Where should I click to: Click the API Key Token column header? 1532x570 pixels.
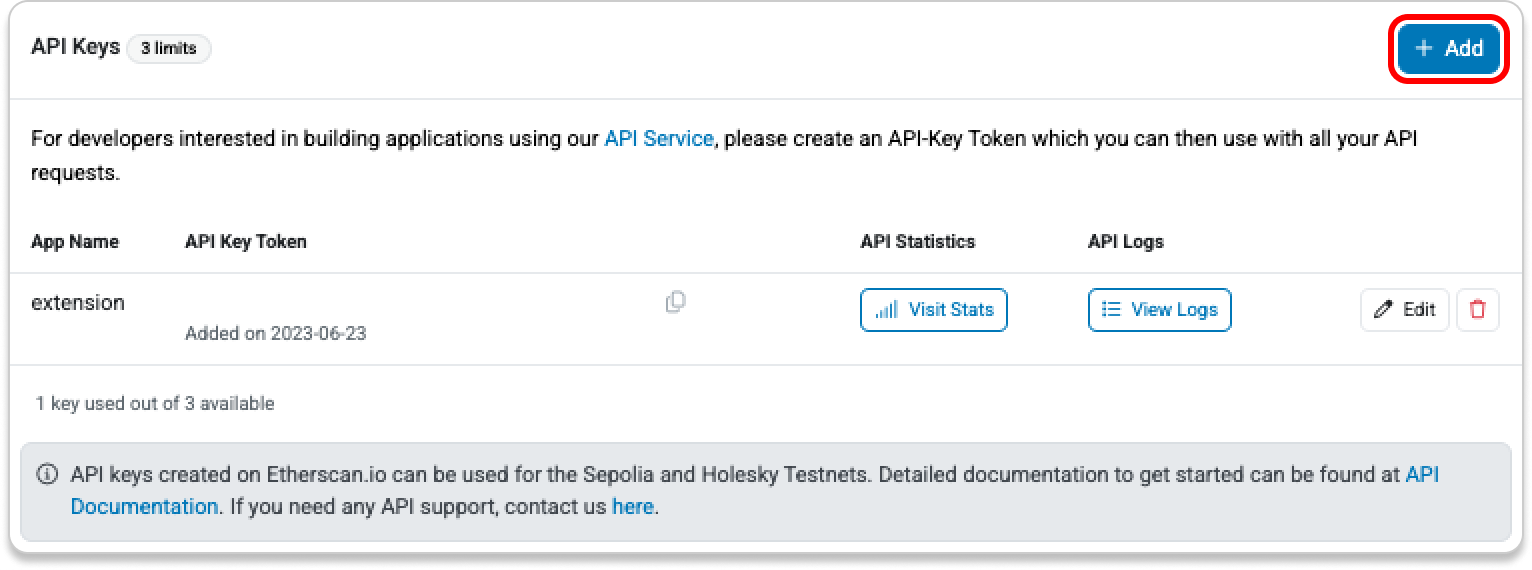click(x=246, y=241)
